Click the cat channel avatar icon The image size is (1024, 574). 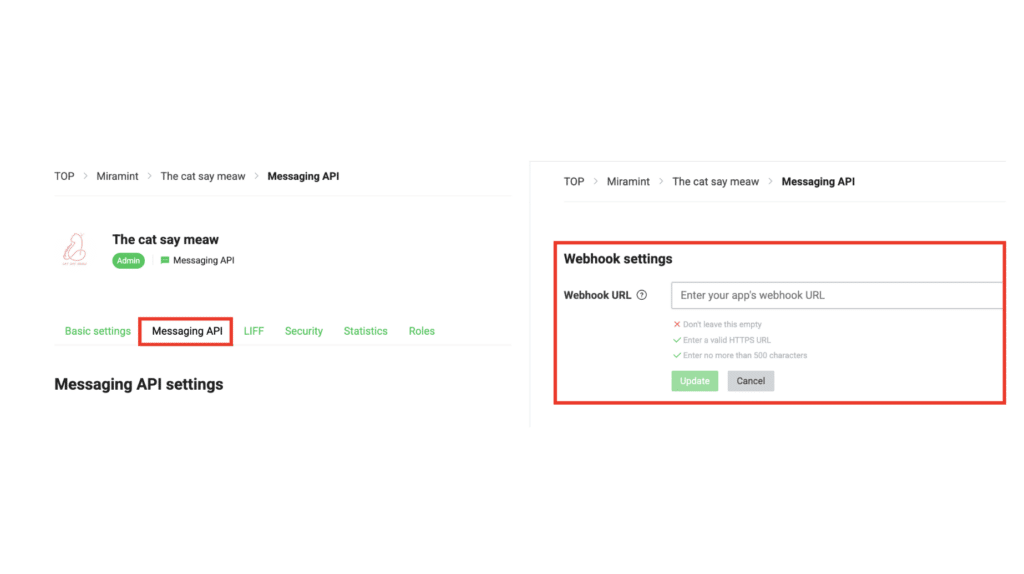point(76,250)
